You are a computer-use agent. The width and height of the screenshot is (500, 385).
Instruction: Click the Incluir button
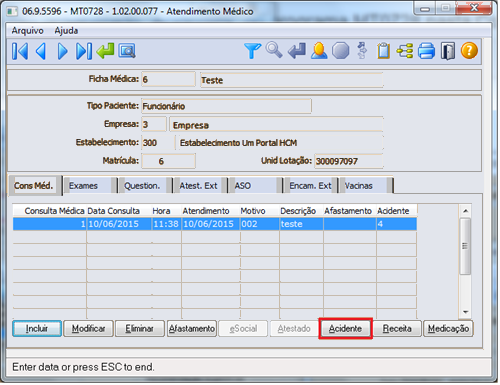coord(37,329)
